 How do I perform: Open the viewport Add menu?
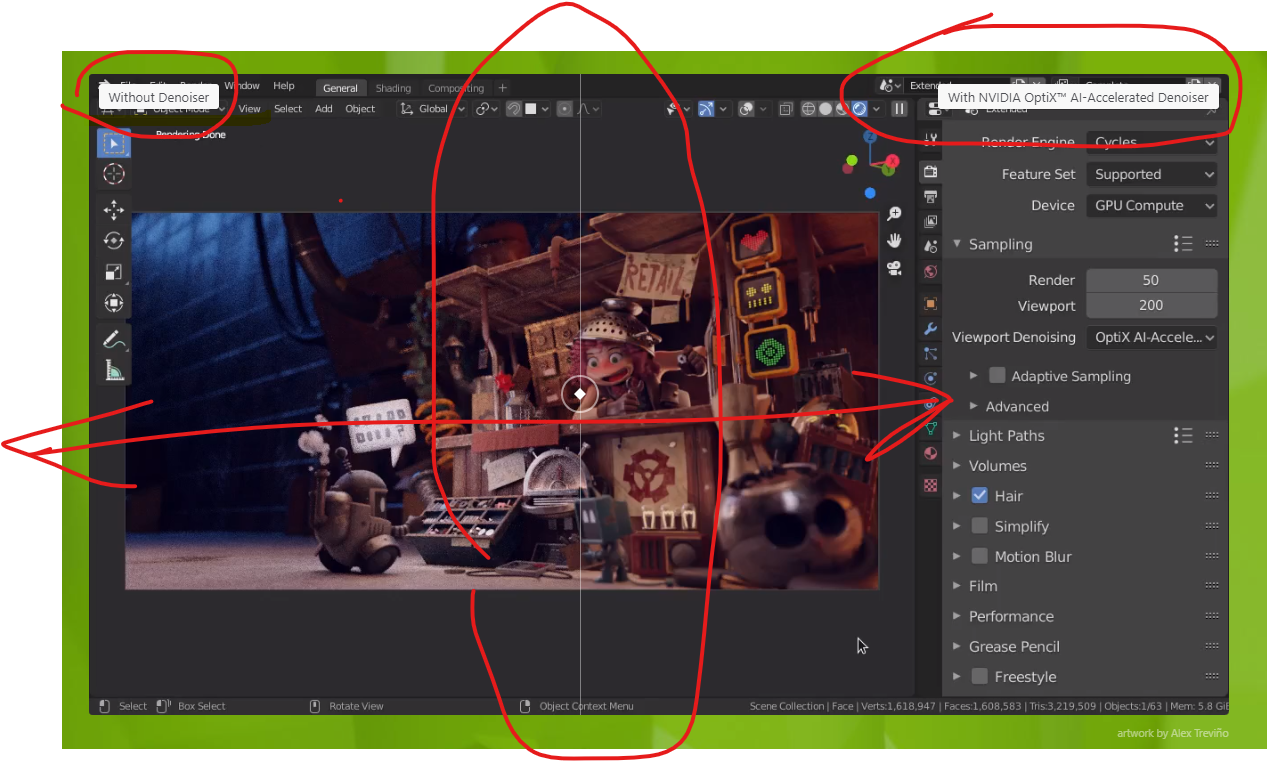(x=324, y=109)
